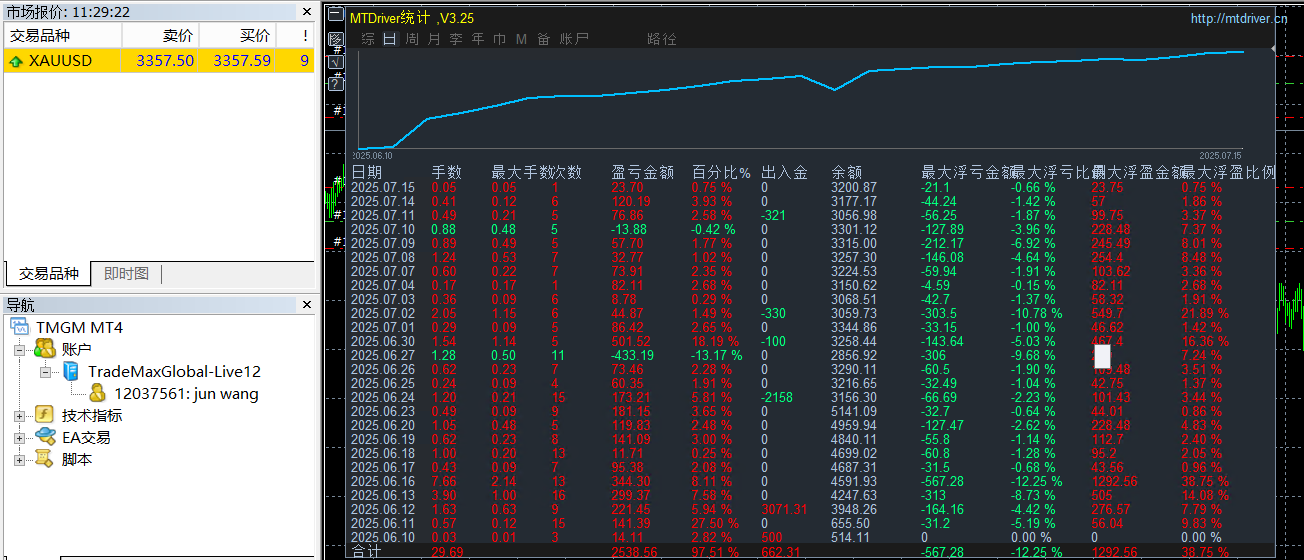Switch to the 年 yearly tab
This screenshot has width=1304, height=560.
[477, 39]
